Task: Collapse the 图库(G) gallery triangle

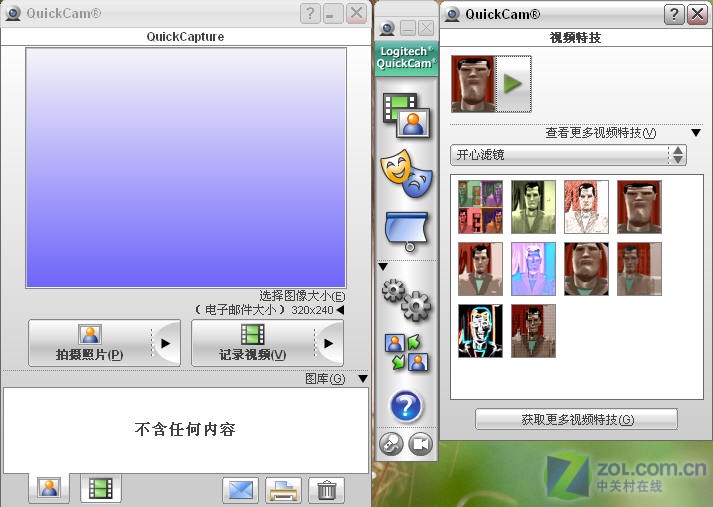Action: (363, 378)
